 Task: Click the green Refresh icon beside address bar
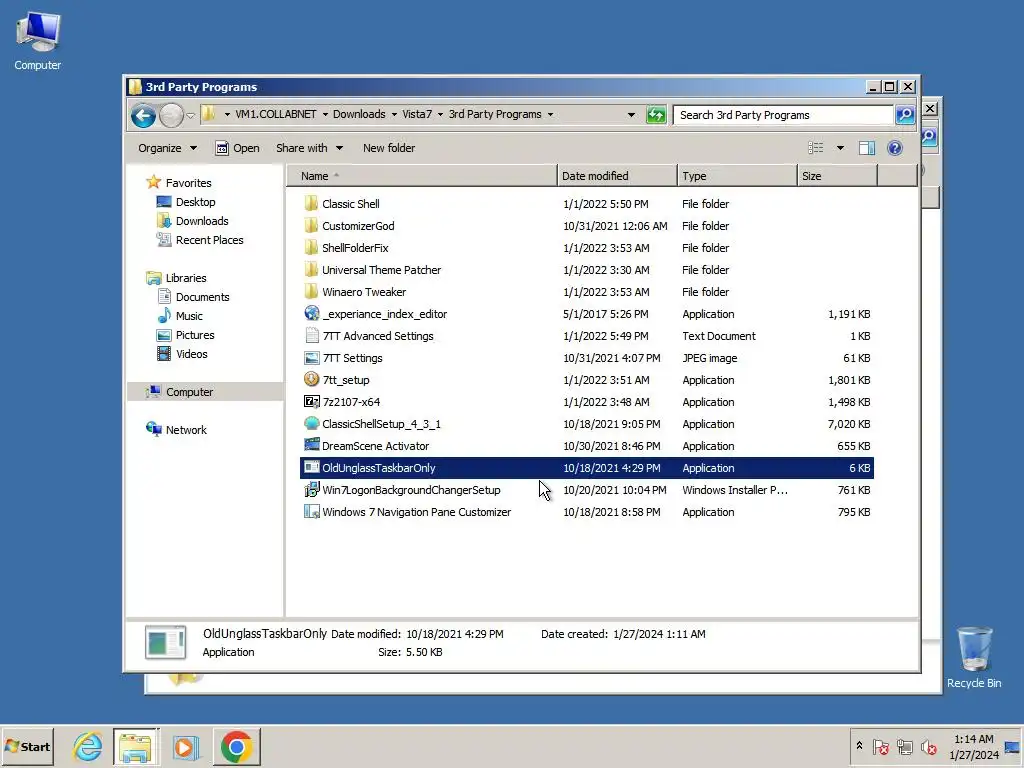pyautogui.click(x=656, y=115)
